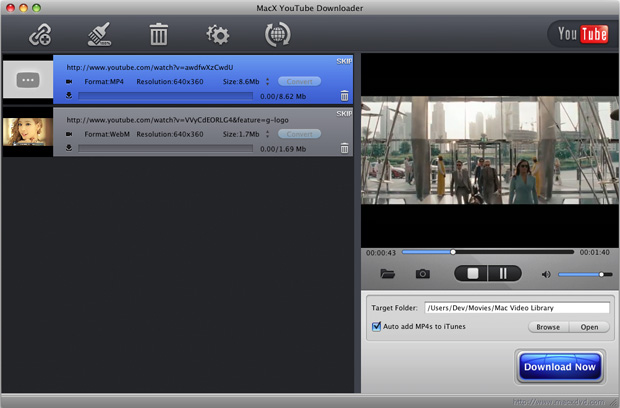Open format stepper for the MP4 item

point(268,81)
